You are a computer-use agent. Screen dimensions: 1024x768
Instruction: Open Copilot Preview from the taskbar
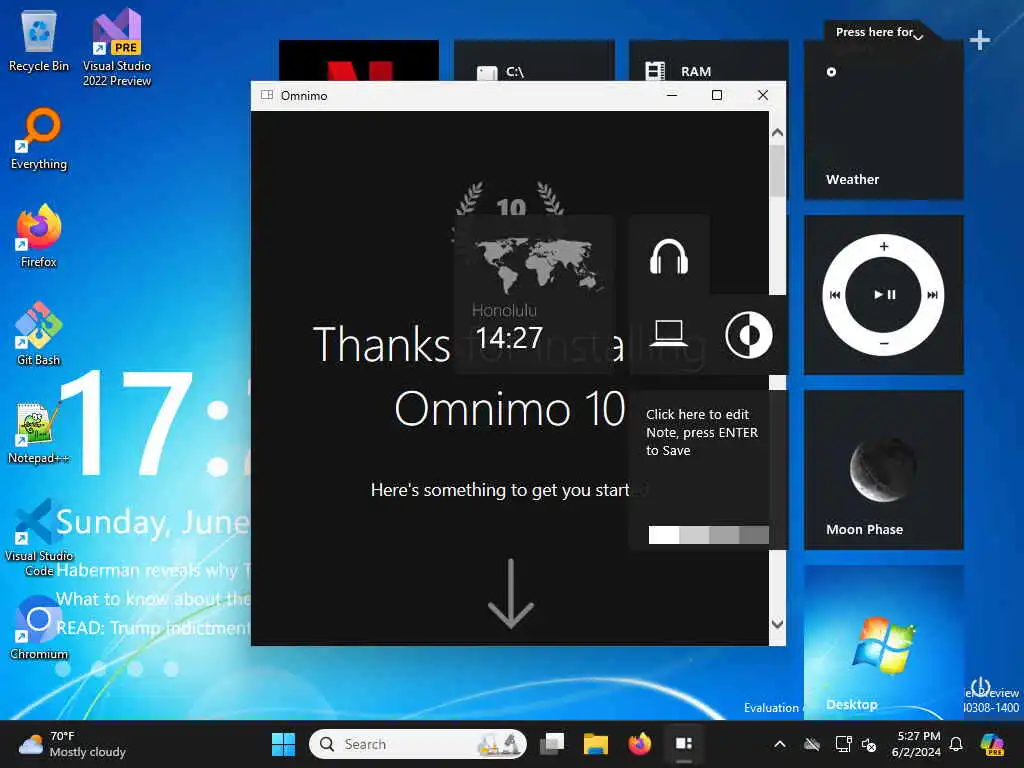coord(992,744)
